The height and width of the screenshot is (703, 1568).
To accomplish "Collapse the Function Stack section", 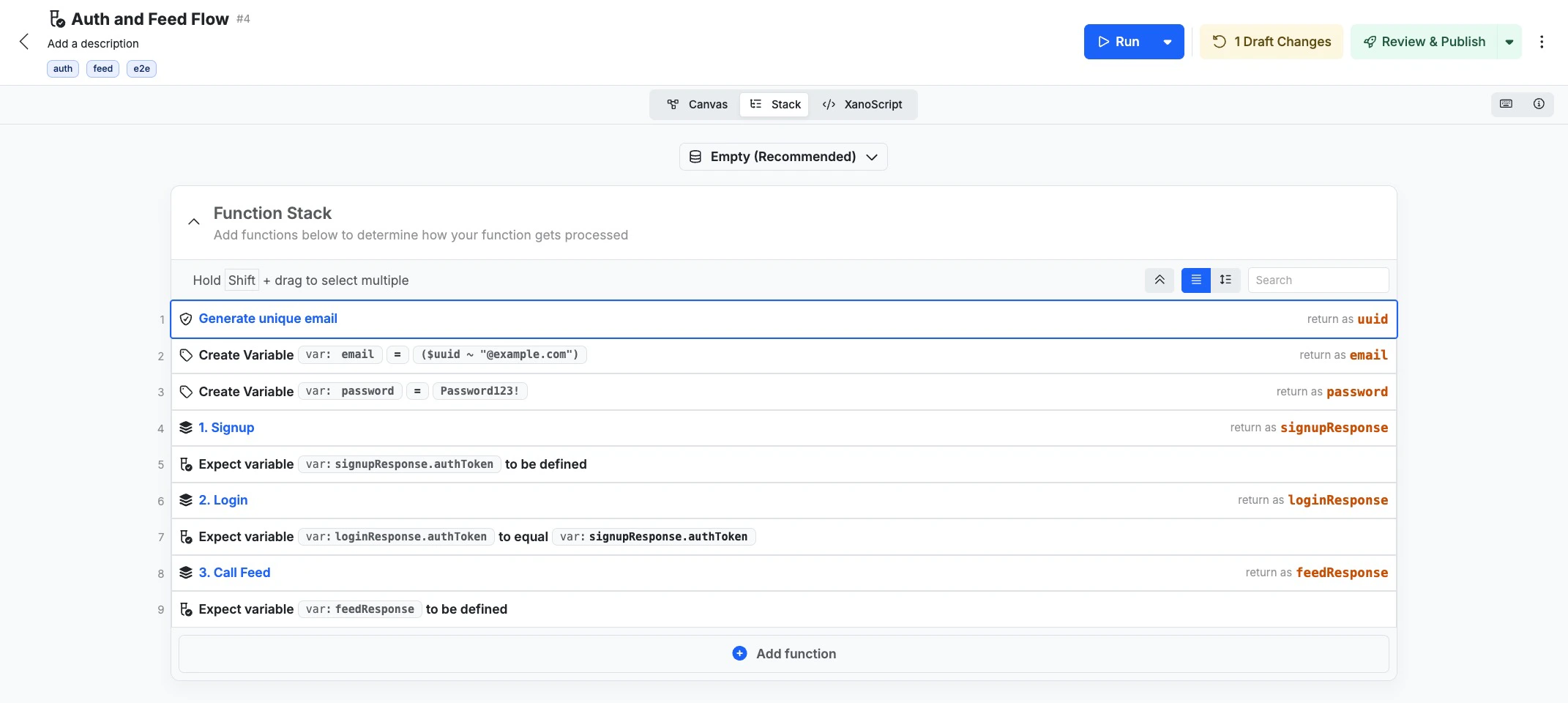I will pyautogui.click(x=194, y=222).
